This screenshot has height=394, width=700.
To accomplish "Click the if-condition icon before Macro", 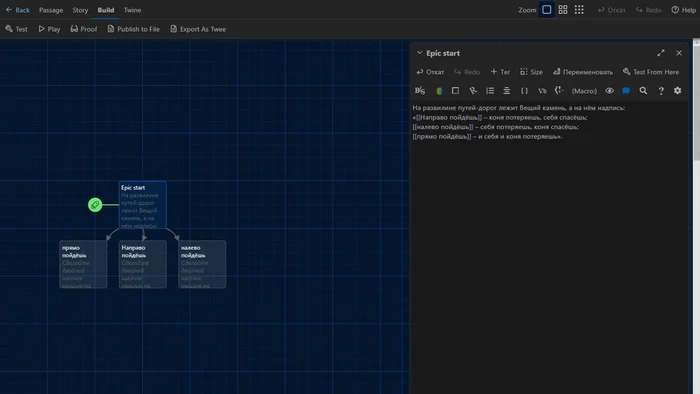I will 559,91.
